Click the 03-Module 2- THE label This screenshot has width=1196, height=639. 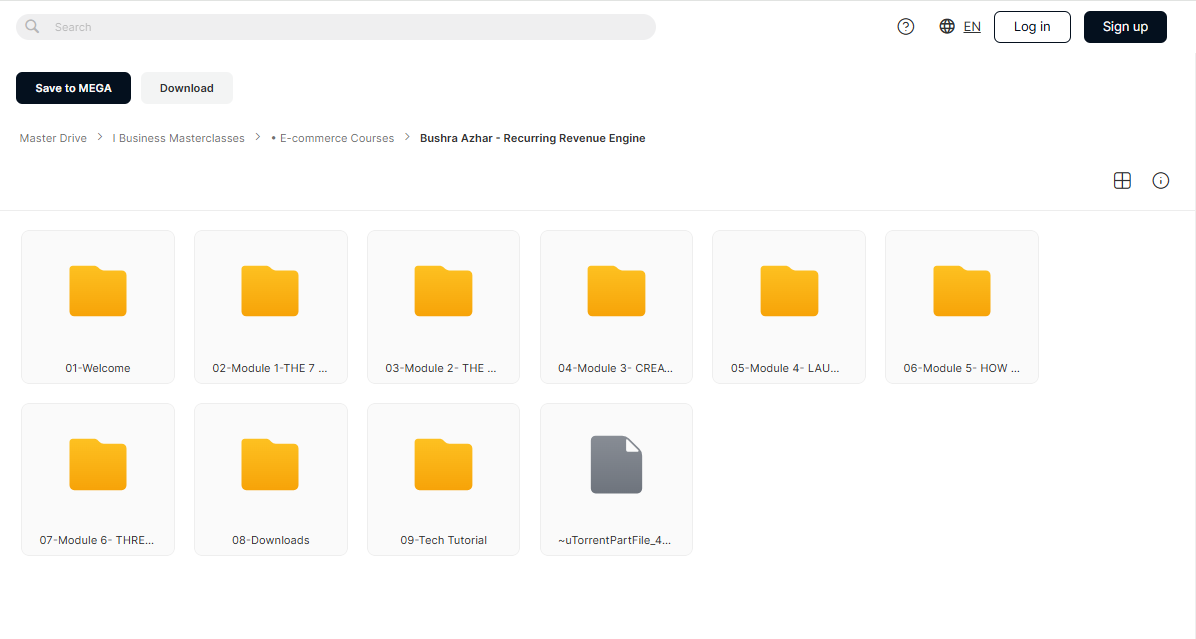click(441, 368)
